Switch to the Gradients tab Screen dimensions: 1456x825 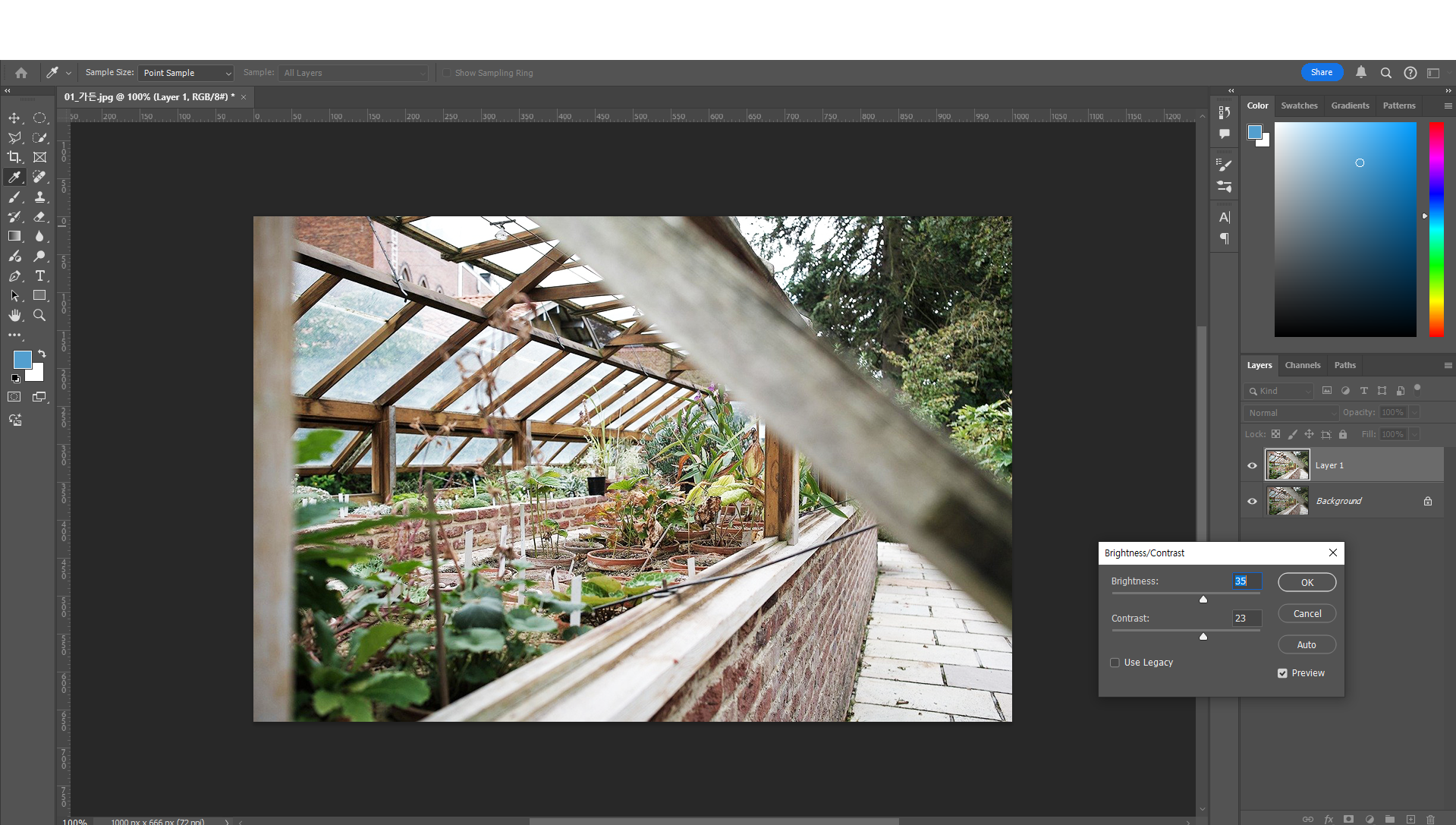[1350, 105]
